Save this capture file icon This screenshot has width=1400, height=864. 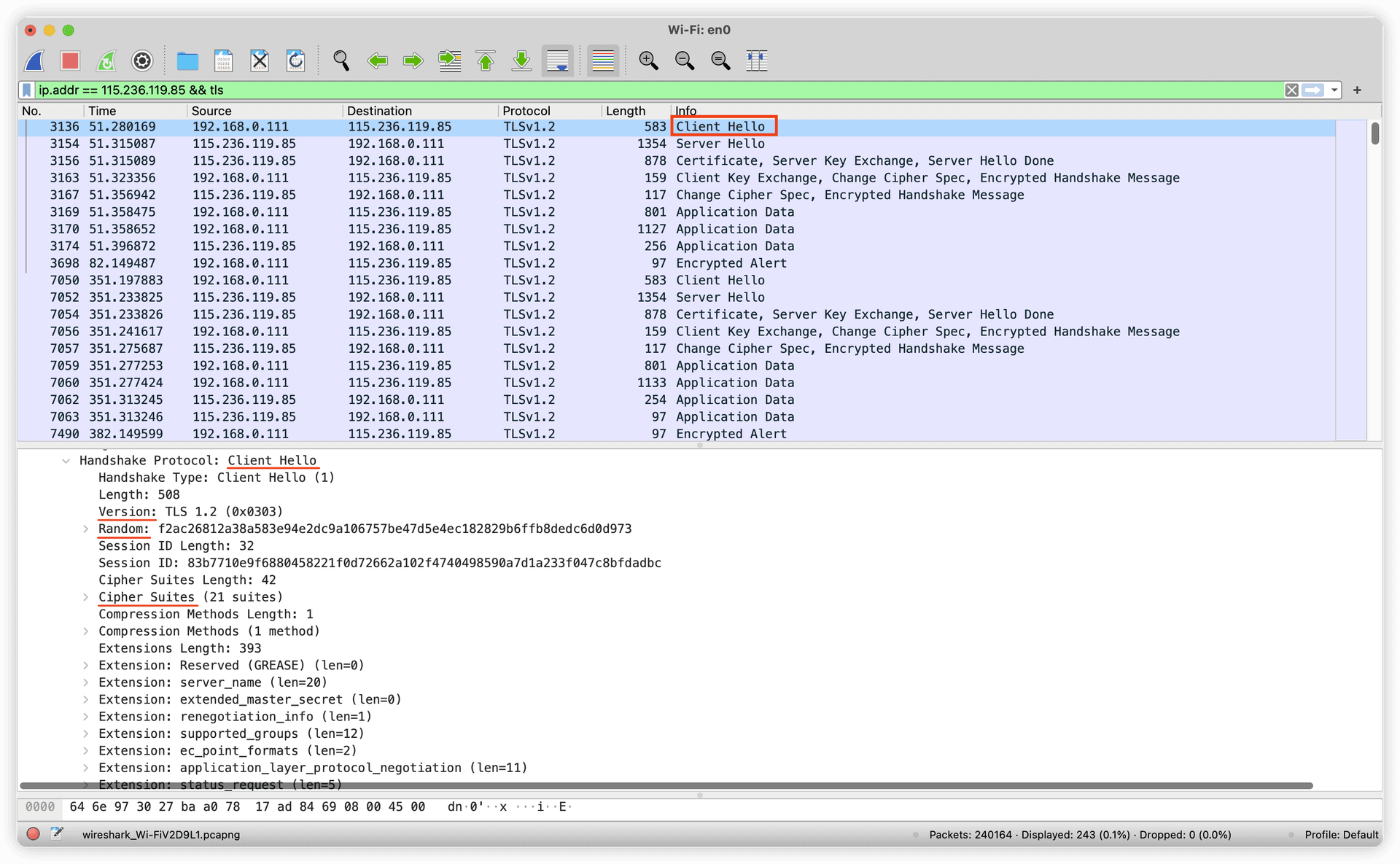coord(223,61)
